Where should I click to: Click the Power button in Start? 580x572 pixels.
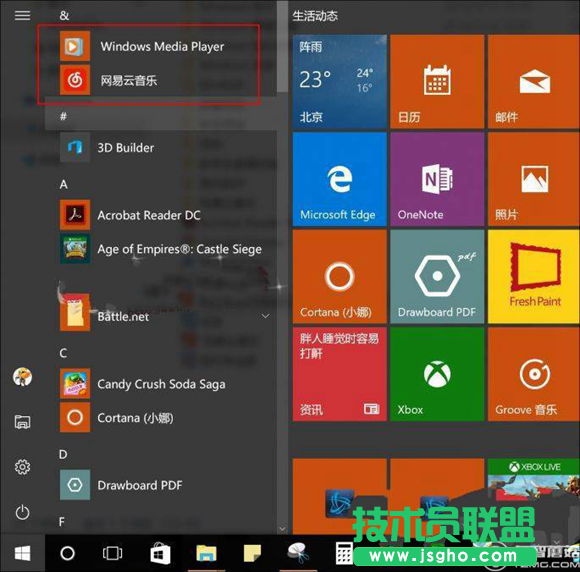click(x=22, y=512)
